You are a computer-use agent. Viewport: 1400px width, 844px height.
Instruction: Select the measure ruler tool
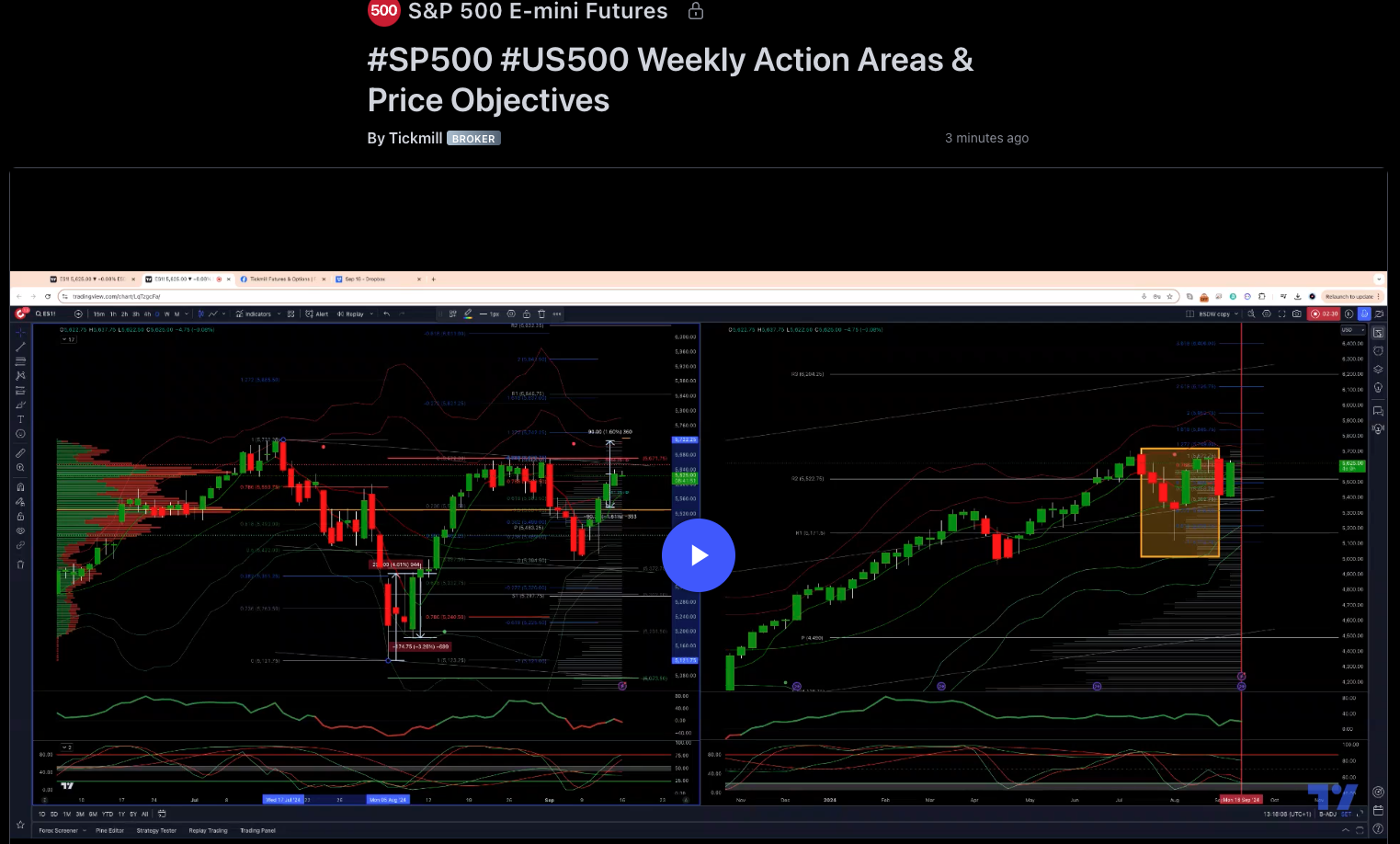20,453
